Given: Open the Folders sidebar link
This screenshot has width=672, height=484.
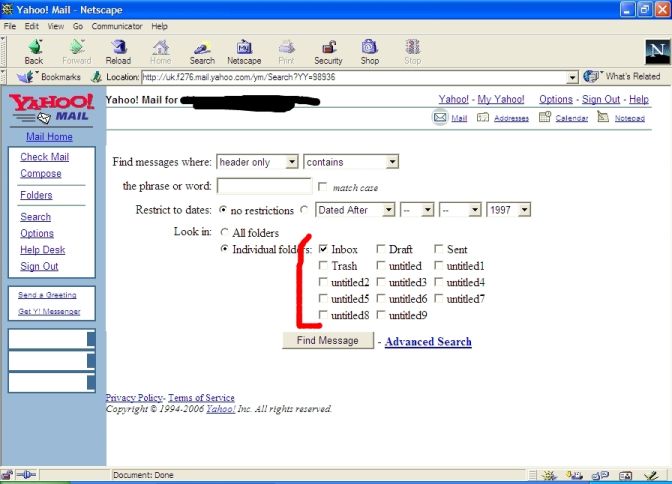Looking at the screenshot, I should tap(36, 195).
